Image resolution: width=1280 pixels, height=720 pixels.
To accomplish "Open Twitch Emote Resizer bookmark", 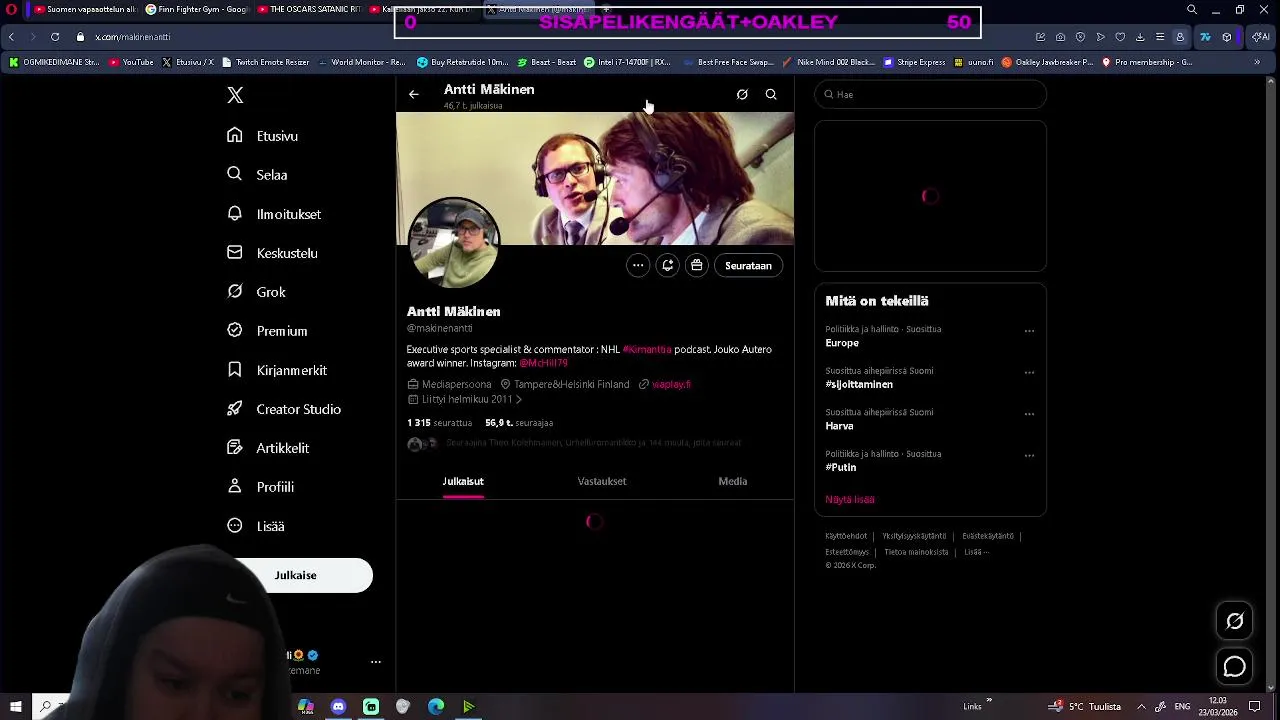I will point(265,62).
